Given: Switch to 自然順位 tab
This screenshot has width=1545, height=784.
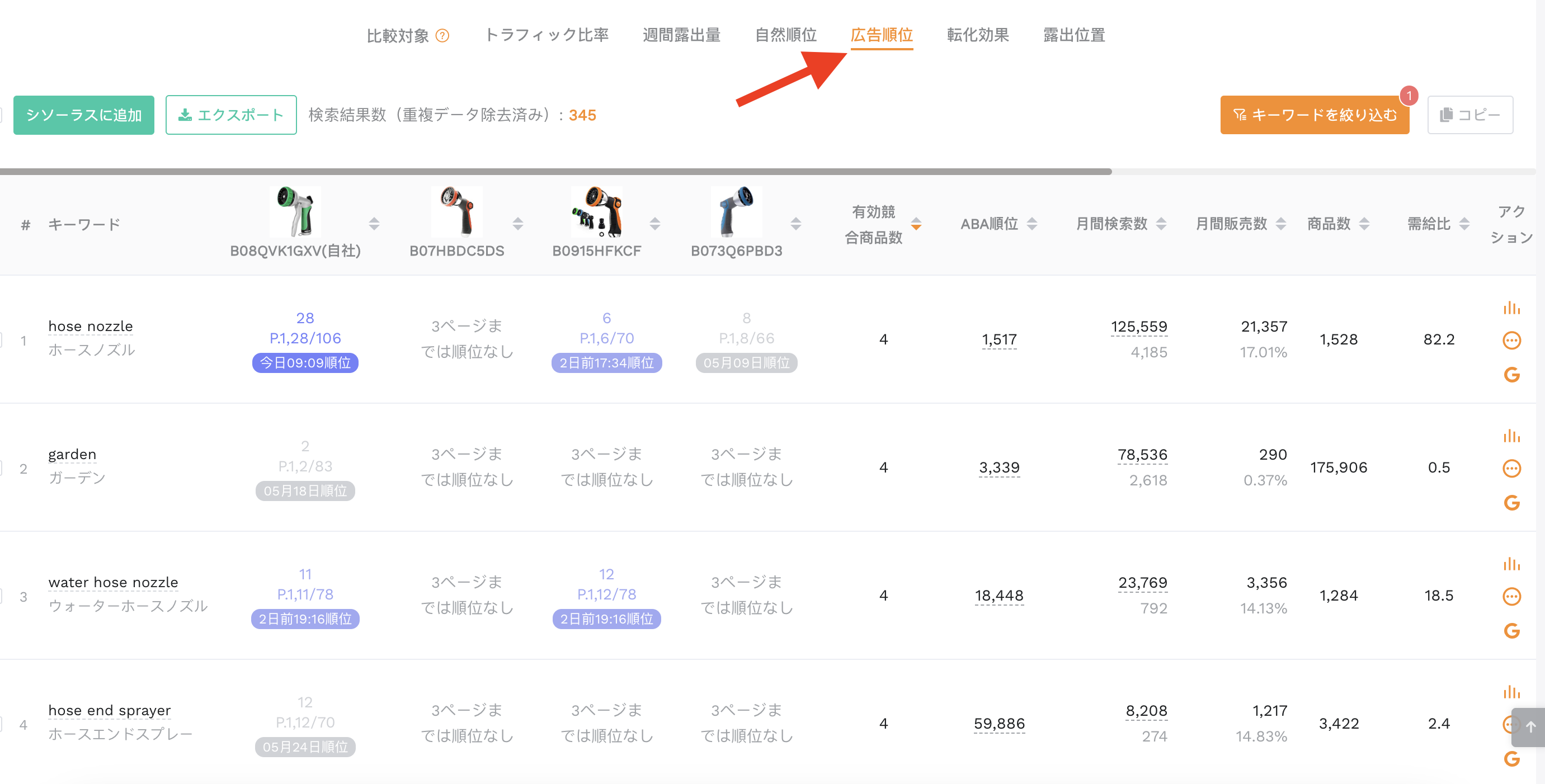Looking at the screenshot, I should tap(786, 35).
